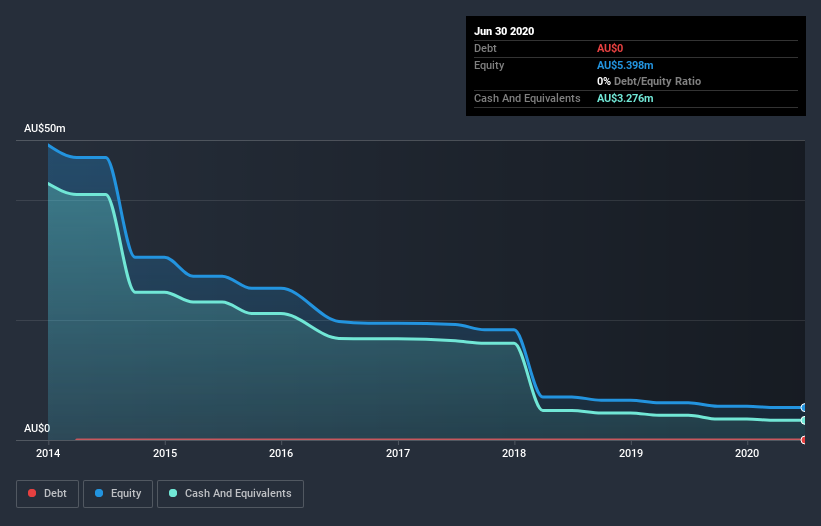This screenshot has height=526, width=821.
Task: Click the 2015 x-axis label
Action: coord(165,453)
